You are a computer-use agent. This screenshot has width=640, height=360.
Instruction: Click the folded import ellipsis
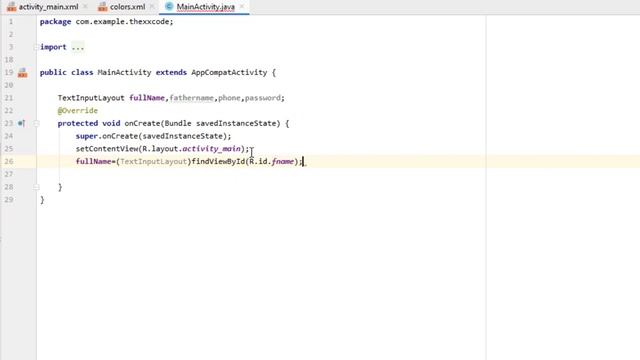point(78,47)
